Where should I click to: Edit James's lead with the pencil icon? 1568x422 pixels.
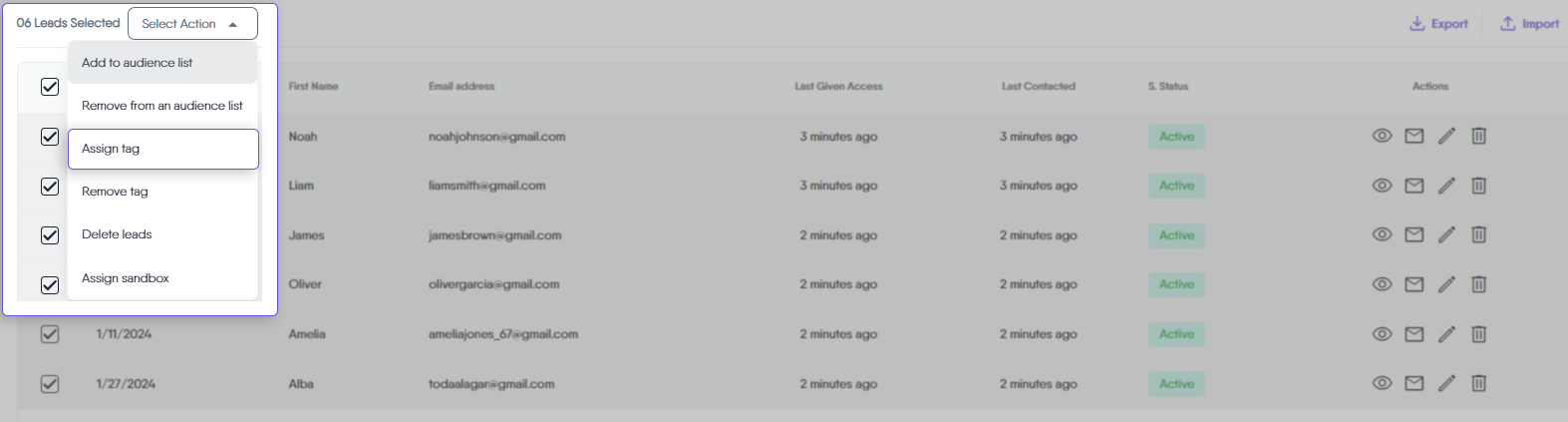1446,235
